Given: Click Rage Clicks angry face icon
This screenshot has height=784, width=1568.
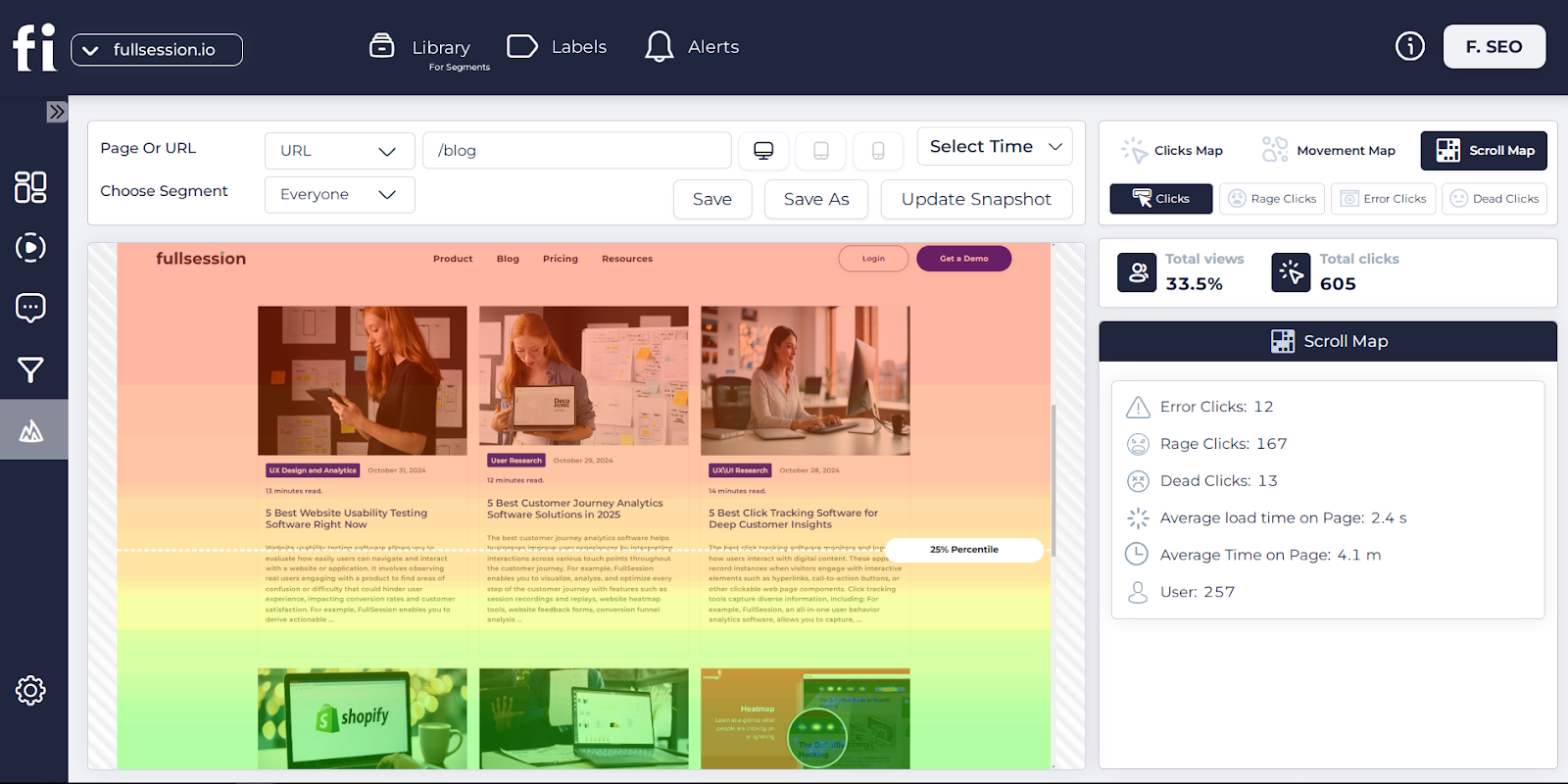Looking at the screenshot, I should click(x=1138, y=445).
